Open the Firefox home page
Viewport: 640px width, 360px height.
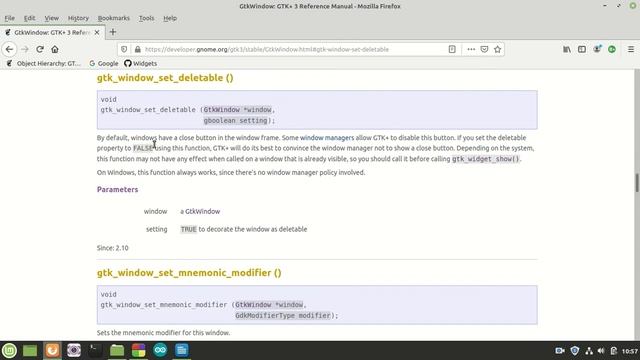pyautogui.click(x=55, y=49)
